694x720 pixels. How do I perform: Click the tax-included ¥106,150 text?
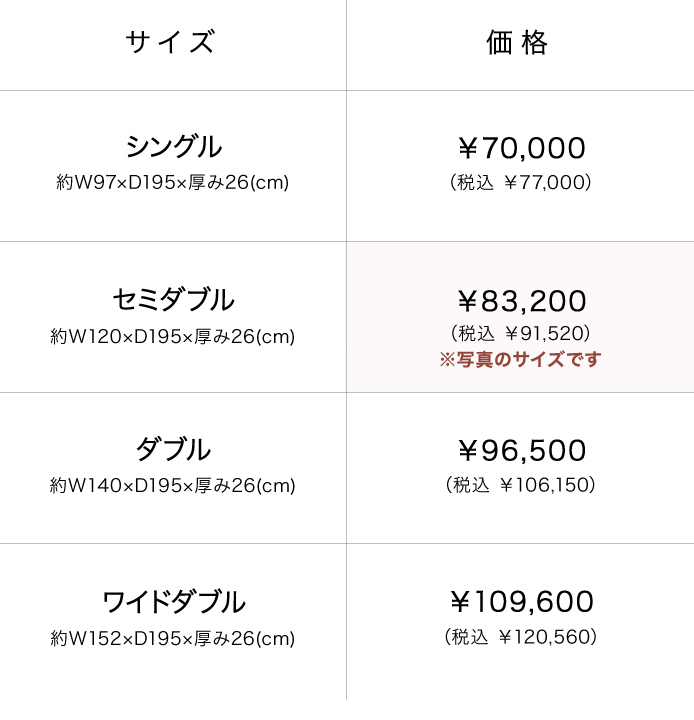[521, 485]
